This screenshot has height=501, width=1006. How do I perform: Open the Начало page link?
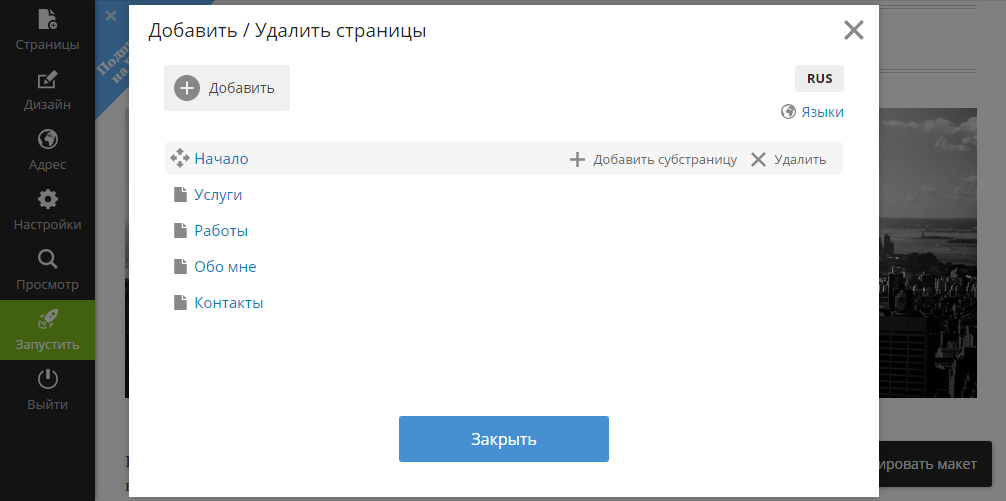[x=221, y=158]
